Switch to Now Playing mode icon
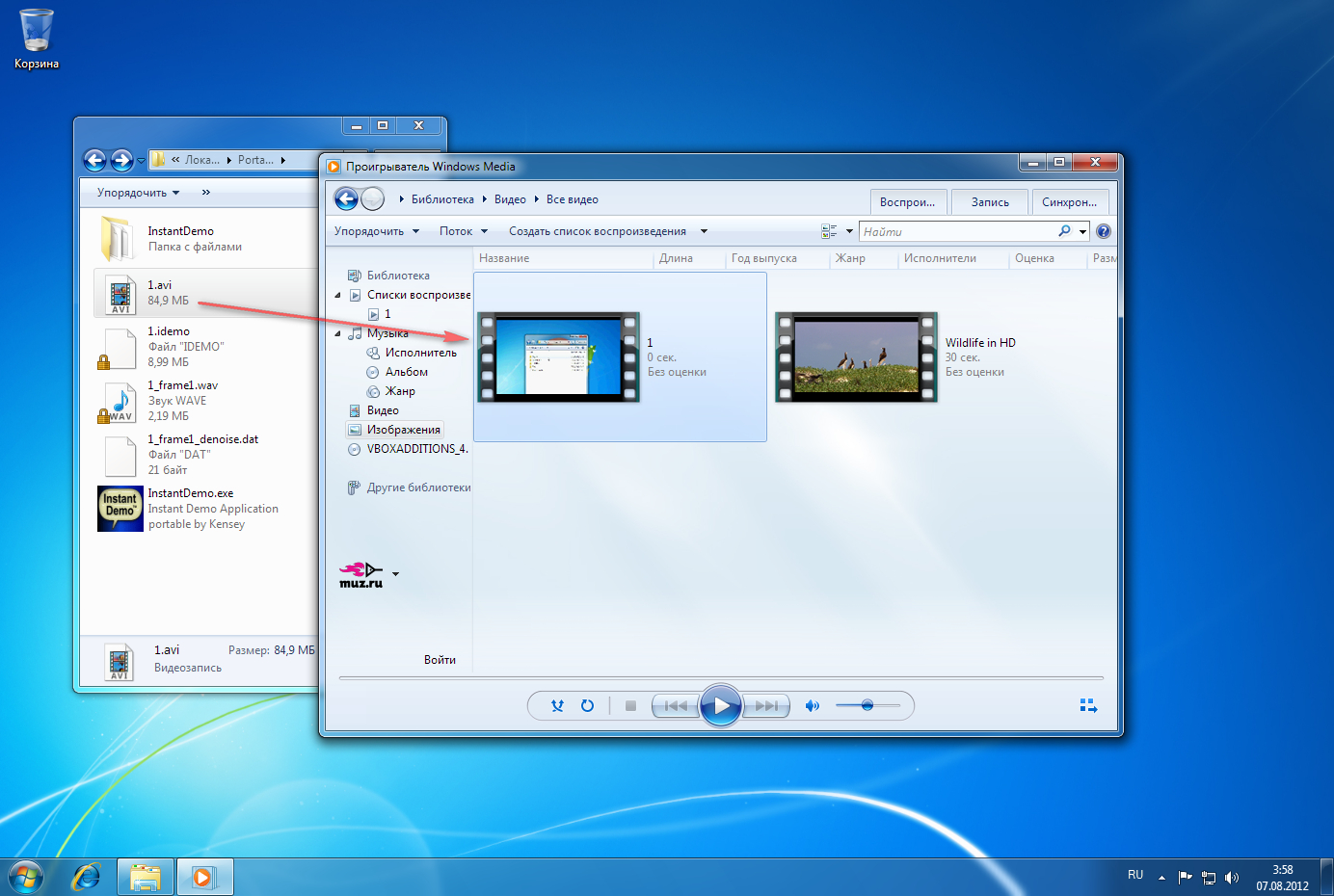 coord(1088,706)
